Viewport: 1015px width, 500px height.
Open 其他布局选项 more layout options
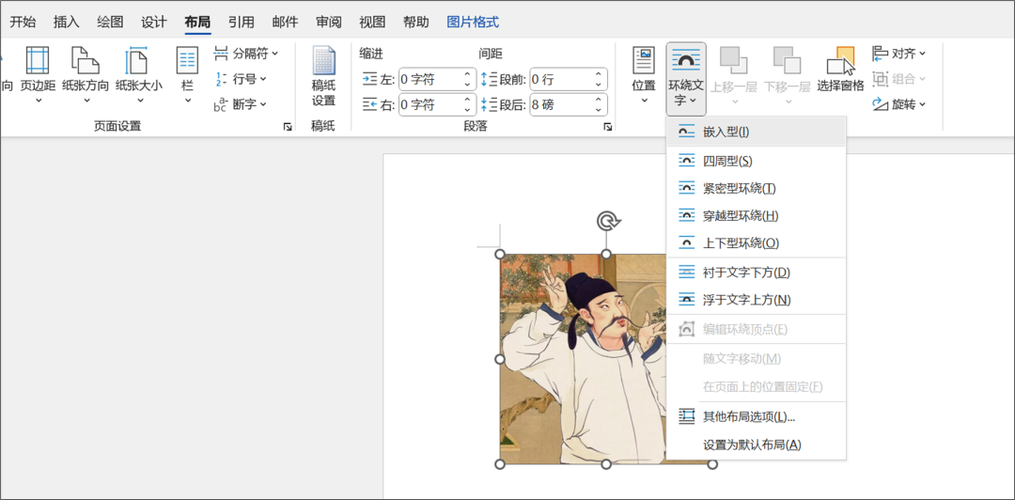[756, 416]
